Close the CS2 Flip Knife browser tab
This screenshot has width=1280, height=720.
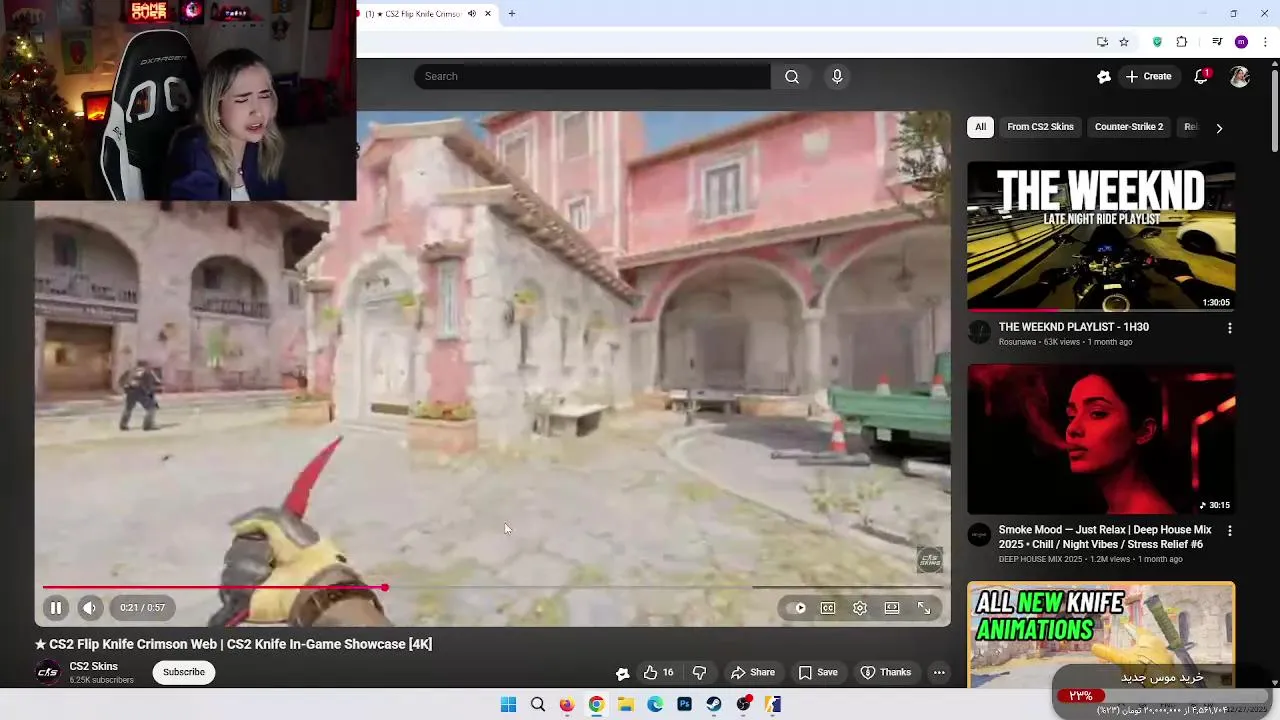pyautogui.click(x=488, y=14)
